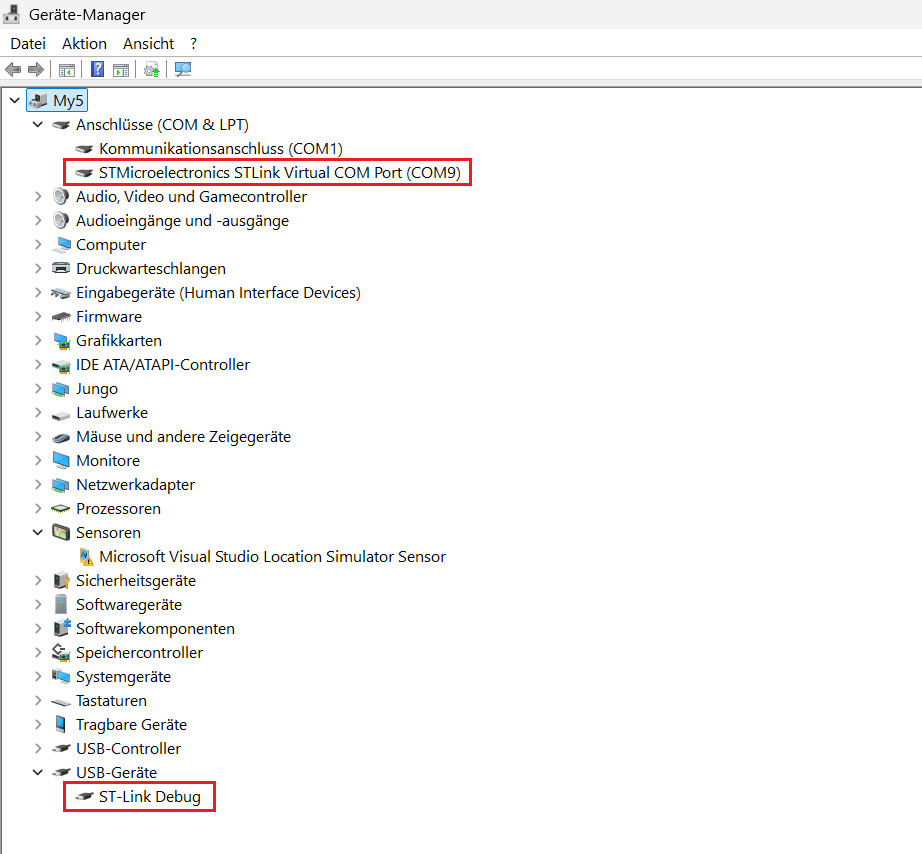
Task: Click the Forward arrow toolbar icon
Action: click(36, 69)
